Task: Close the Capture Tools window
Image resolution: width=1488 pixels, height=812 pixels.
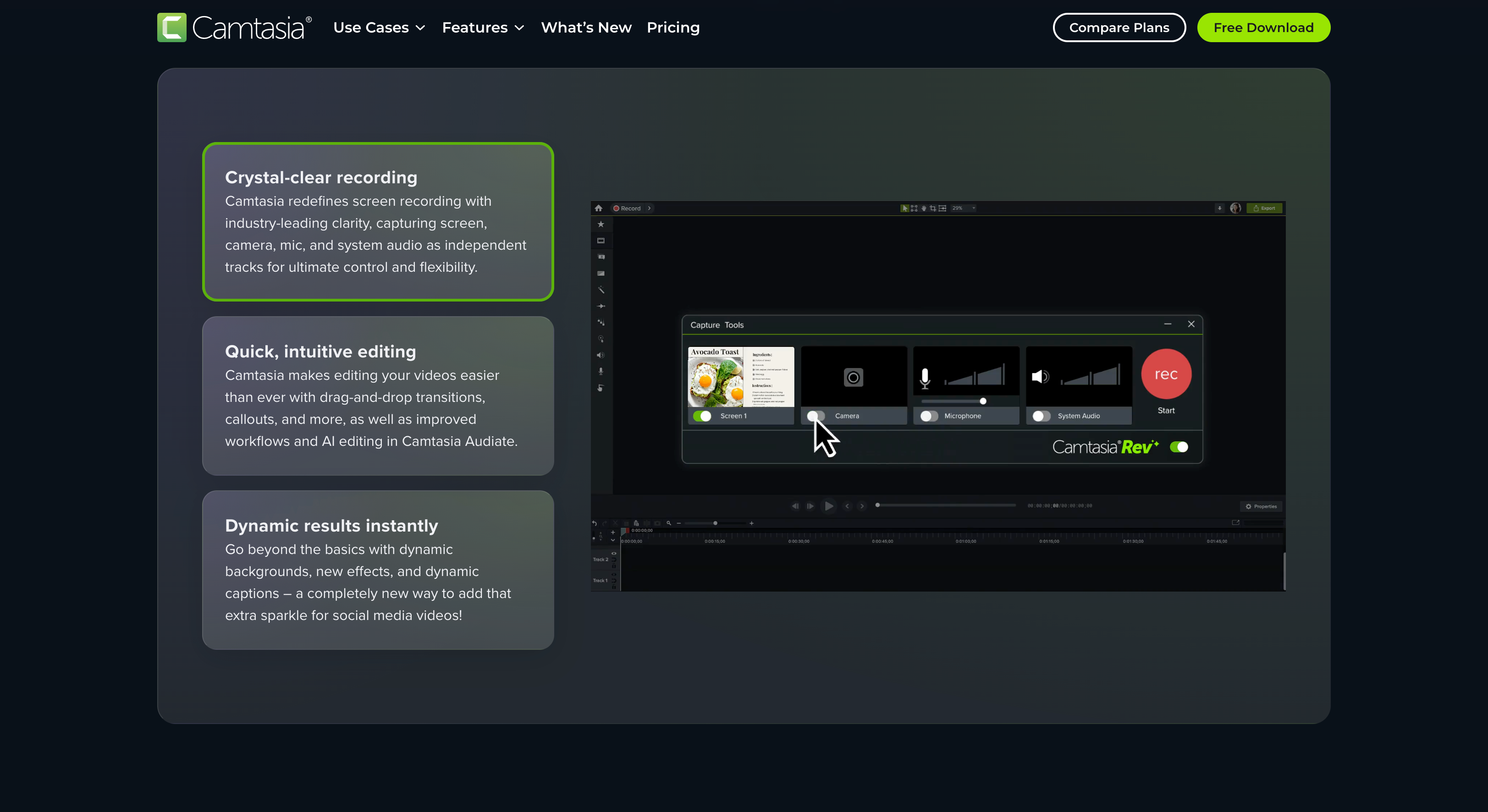Action: (x=1191, y=324)
